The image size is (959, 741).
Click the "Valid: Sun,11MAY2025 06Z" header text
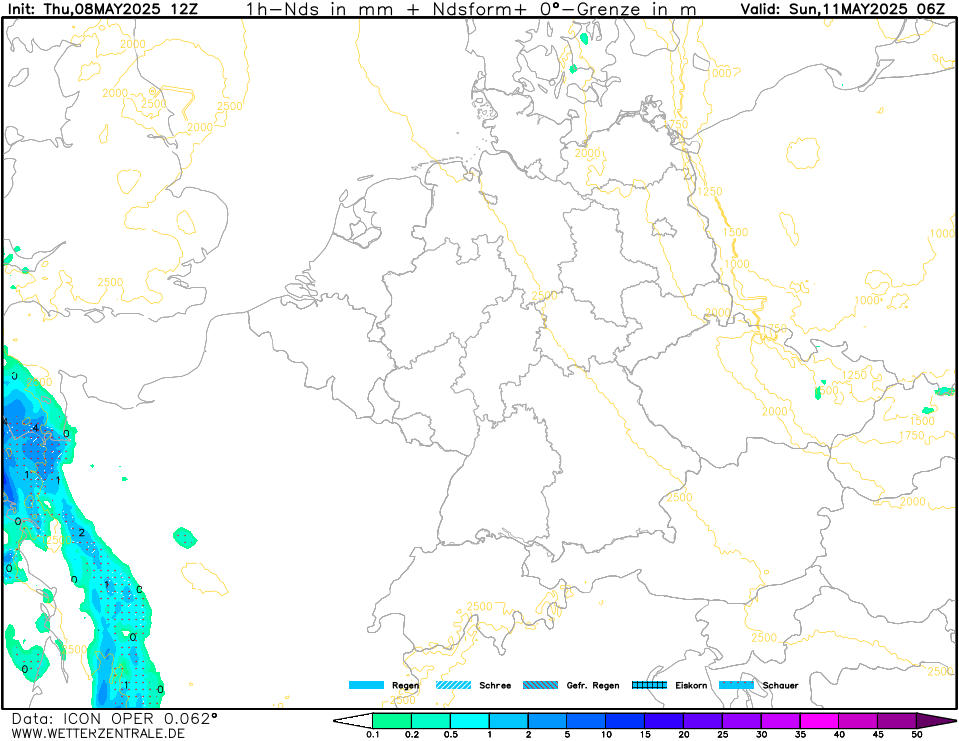point(843,9)
